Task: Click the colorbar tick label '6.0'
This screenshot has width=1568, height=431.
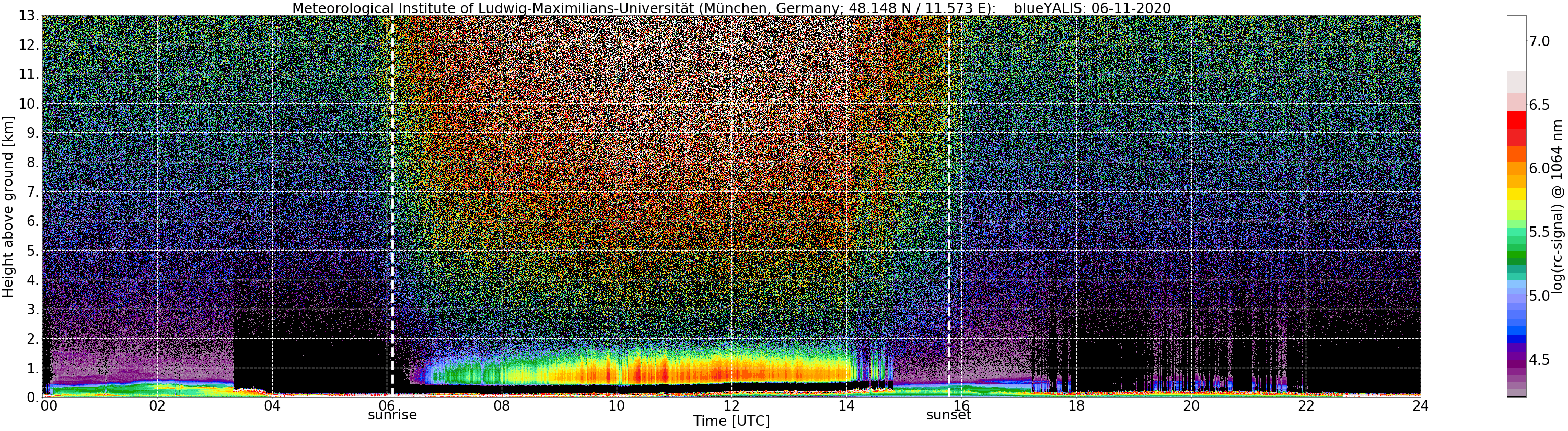Action: click(1539, 168)
